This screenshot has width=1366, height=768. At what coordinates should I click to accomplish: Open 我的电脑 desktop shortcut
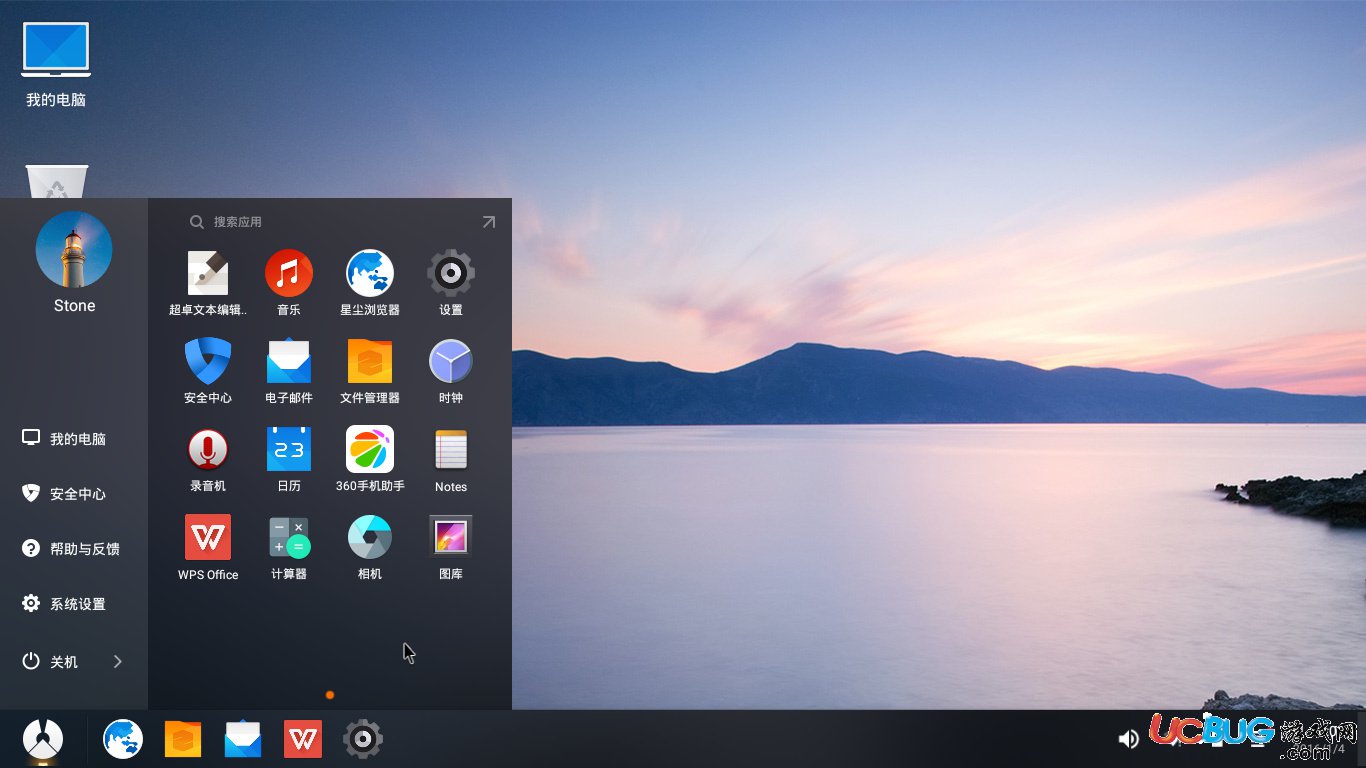[x=56, y=64]
